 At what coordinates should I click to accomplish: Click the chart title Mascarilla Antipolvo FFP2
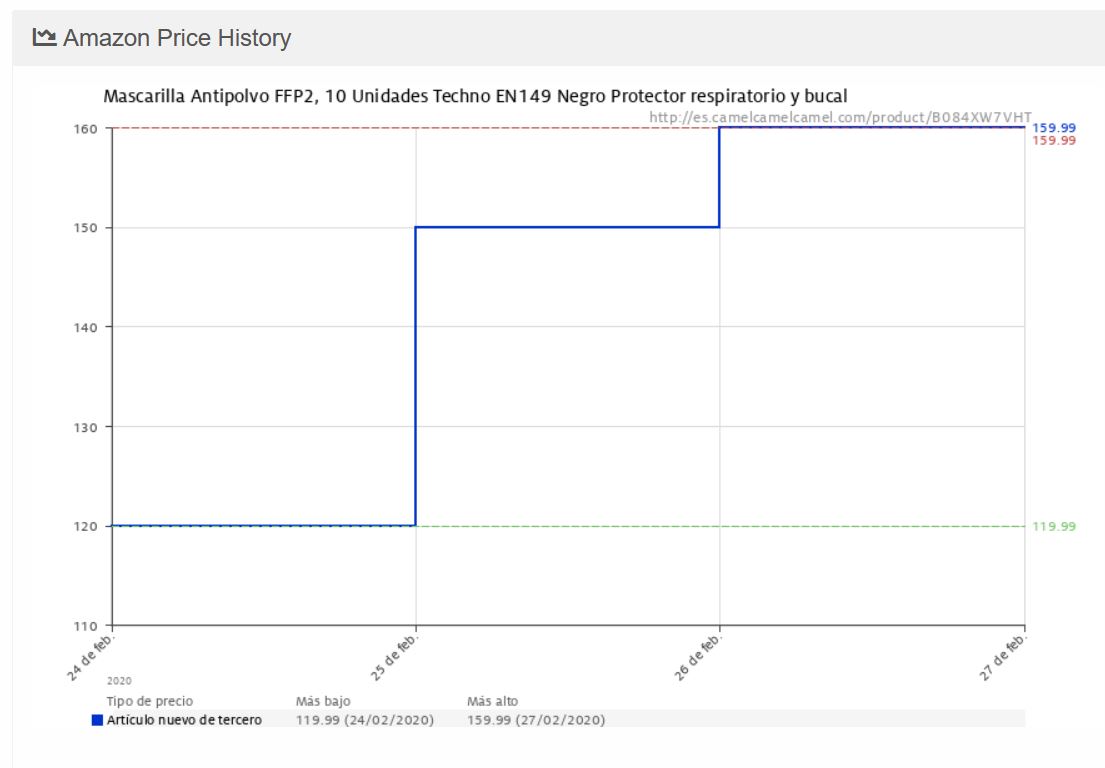click(475, 96)
